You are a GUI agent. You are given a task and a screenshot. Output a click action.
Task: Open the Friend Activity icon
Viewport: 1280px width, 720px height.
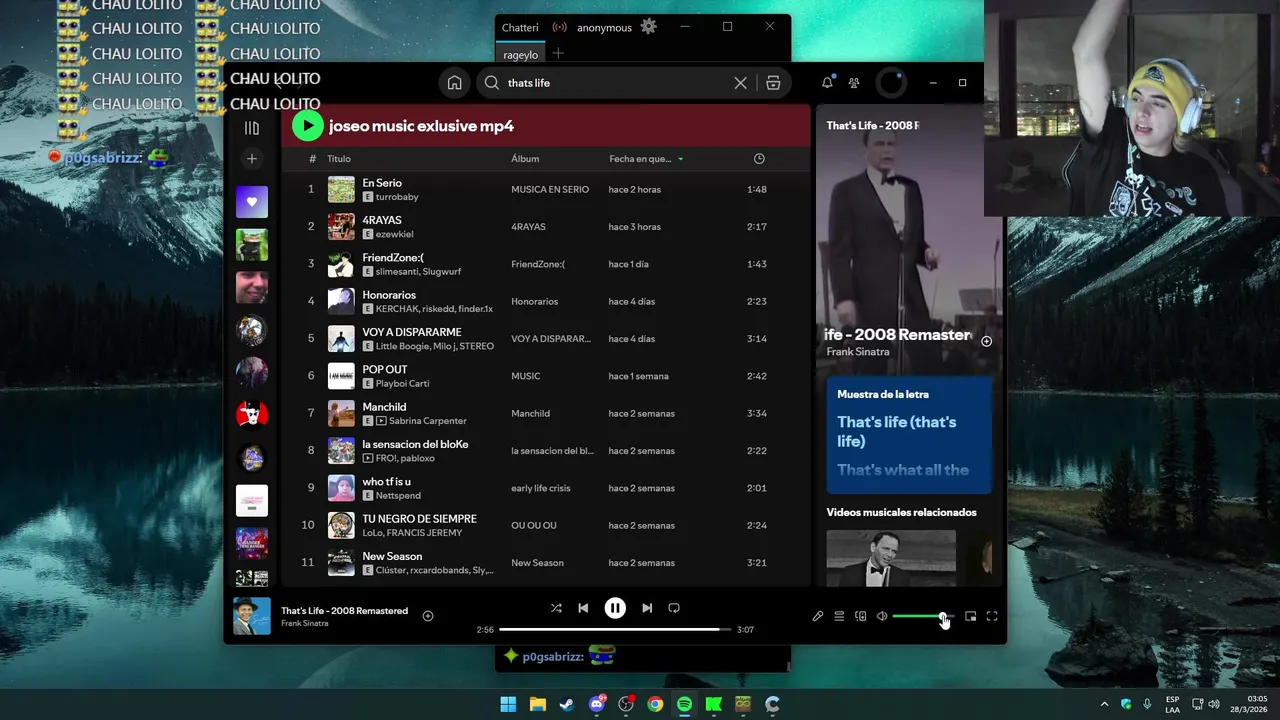[x=854, y=83]
